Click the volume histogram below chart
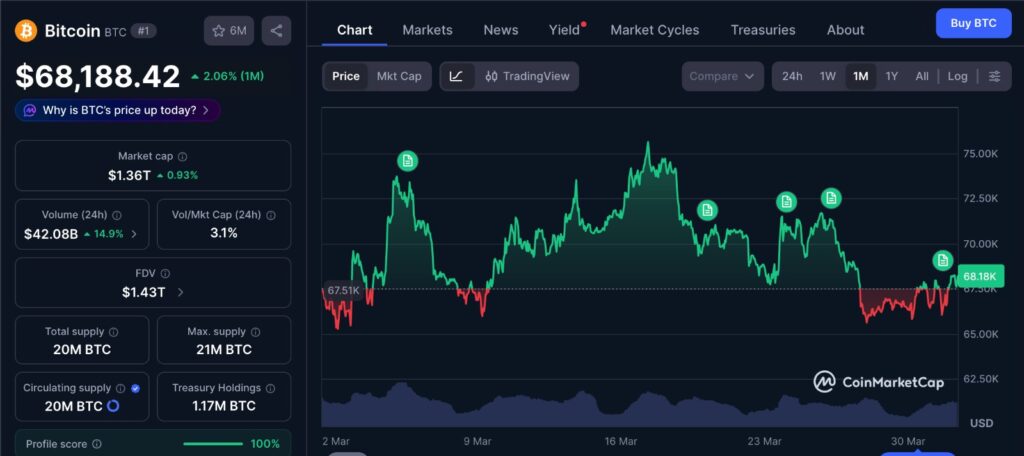Viewport: 1024px width, 456px height. click(640, 406)
